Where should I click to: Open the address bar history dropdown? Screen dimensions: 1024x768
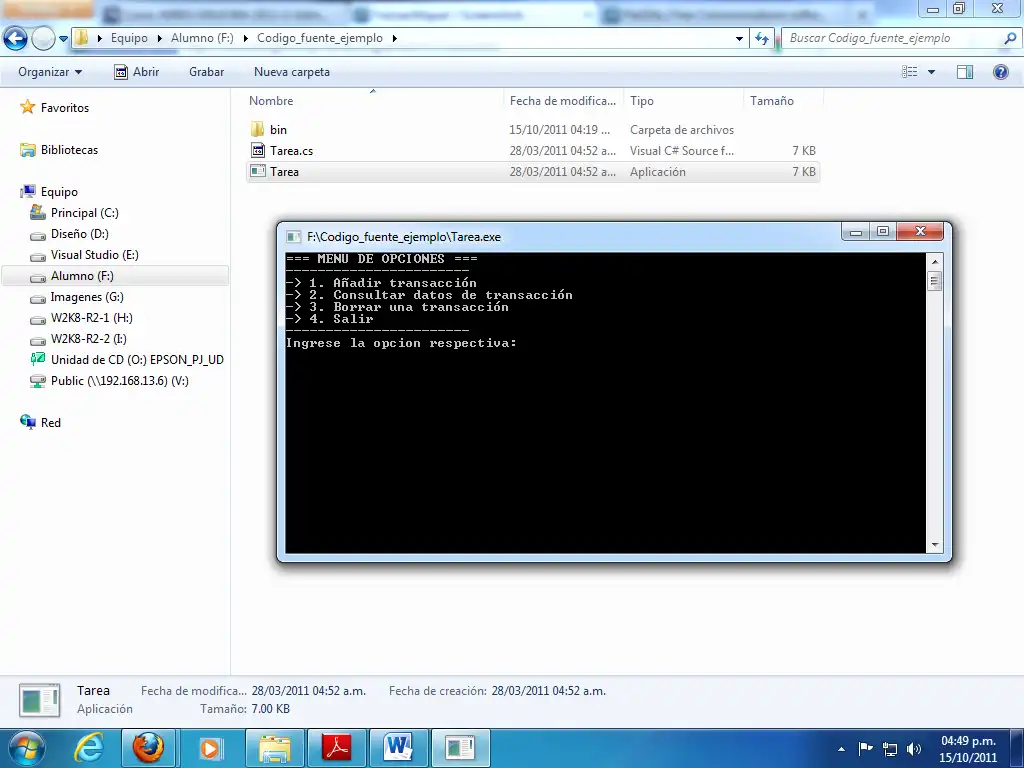tap(739, 39)
